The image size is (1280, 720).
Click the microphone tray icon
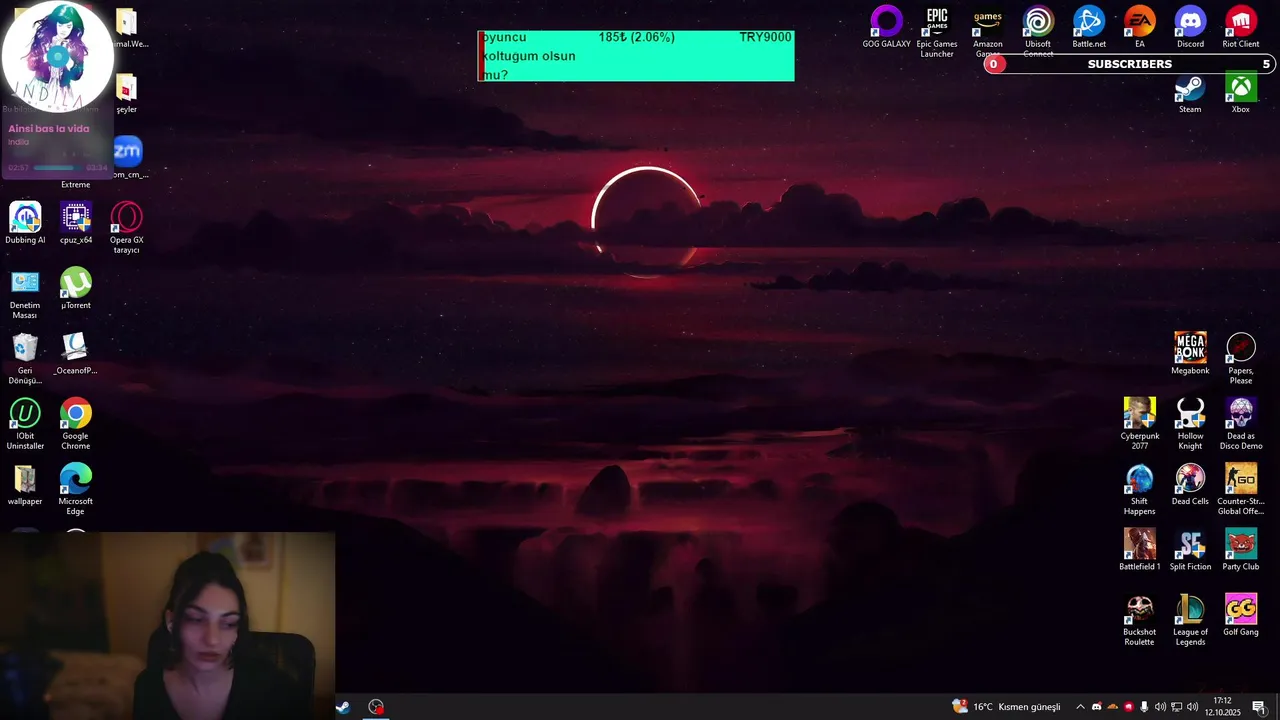1144,707
